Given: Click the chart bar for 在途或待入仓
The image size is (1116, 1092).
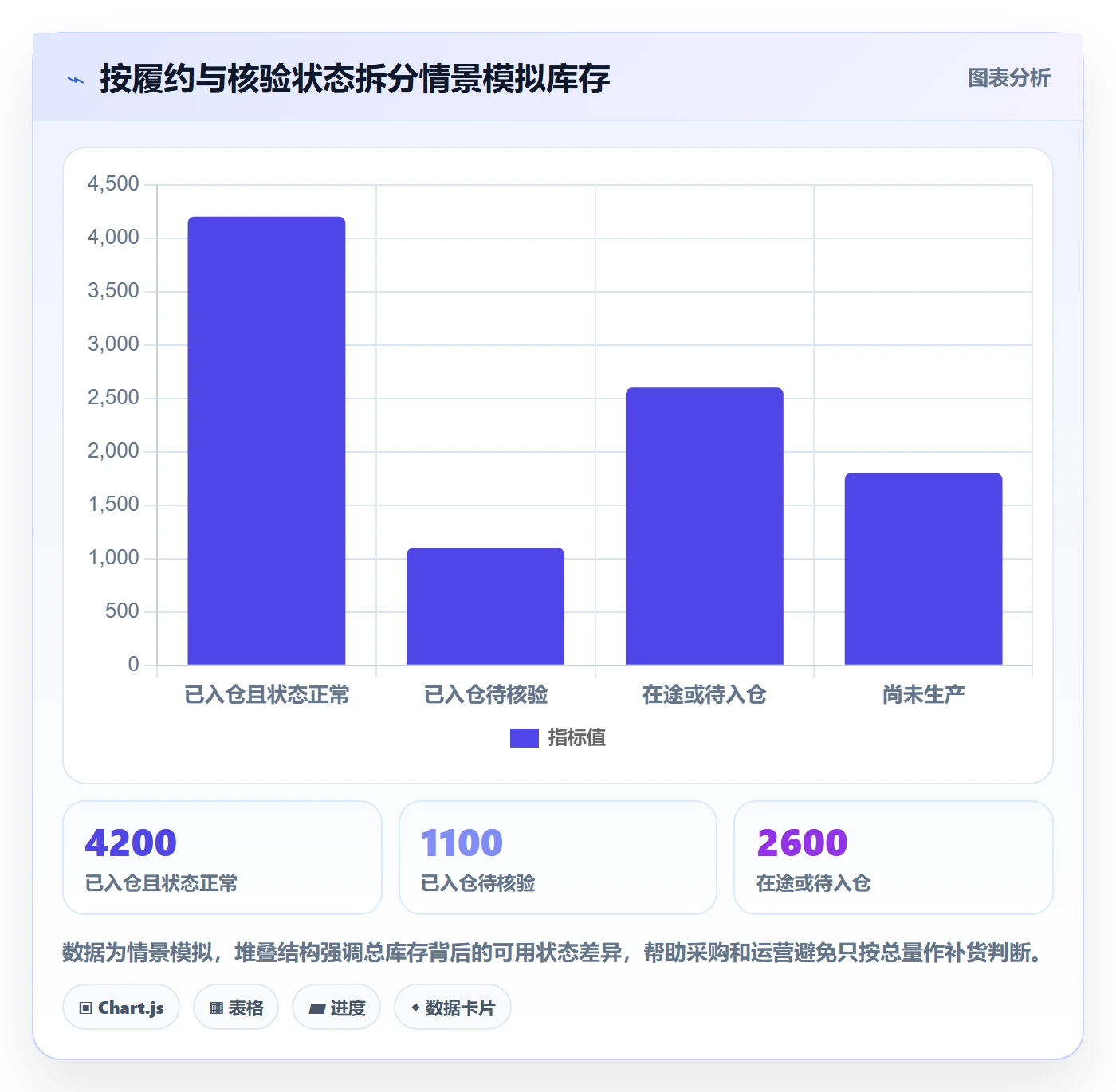Looking at the screenshot, I should click(x=705, y=526).
